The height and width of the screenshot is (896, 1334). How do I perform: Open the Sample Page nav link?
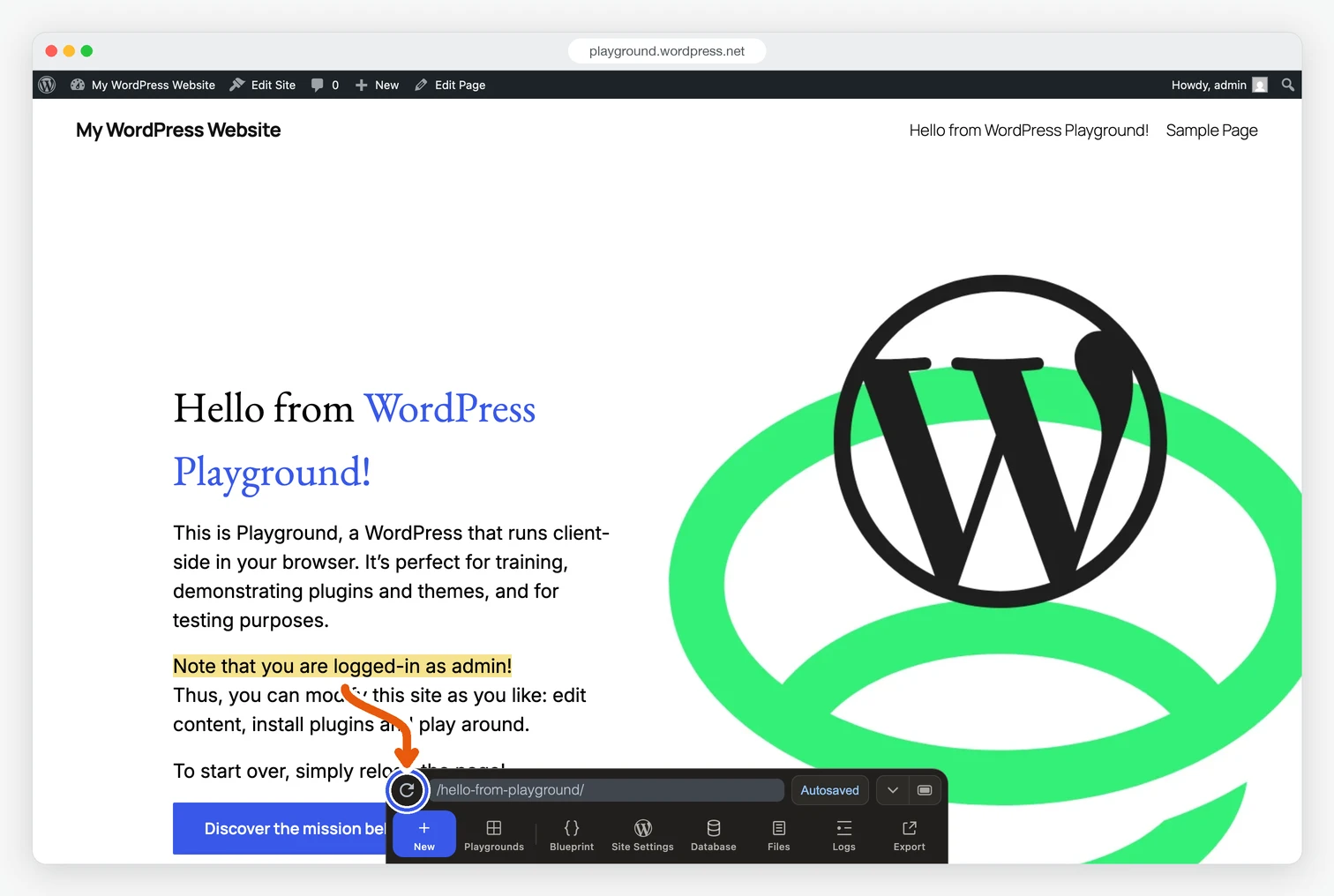click(x=1211, y=131)
